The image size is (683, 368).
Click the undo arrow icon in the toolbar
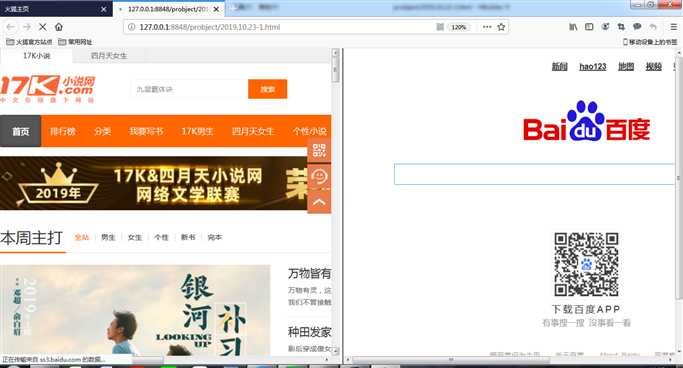(653, 27)
